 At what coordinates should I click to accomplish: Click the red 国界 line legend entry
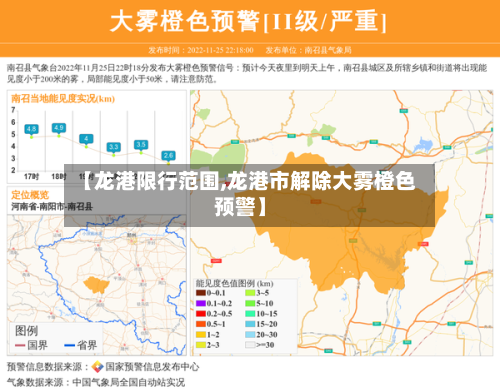31,345
